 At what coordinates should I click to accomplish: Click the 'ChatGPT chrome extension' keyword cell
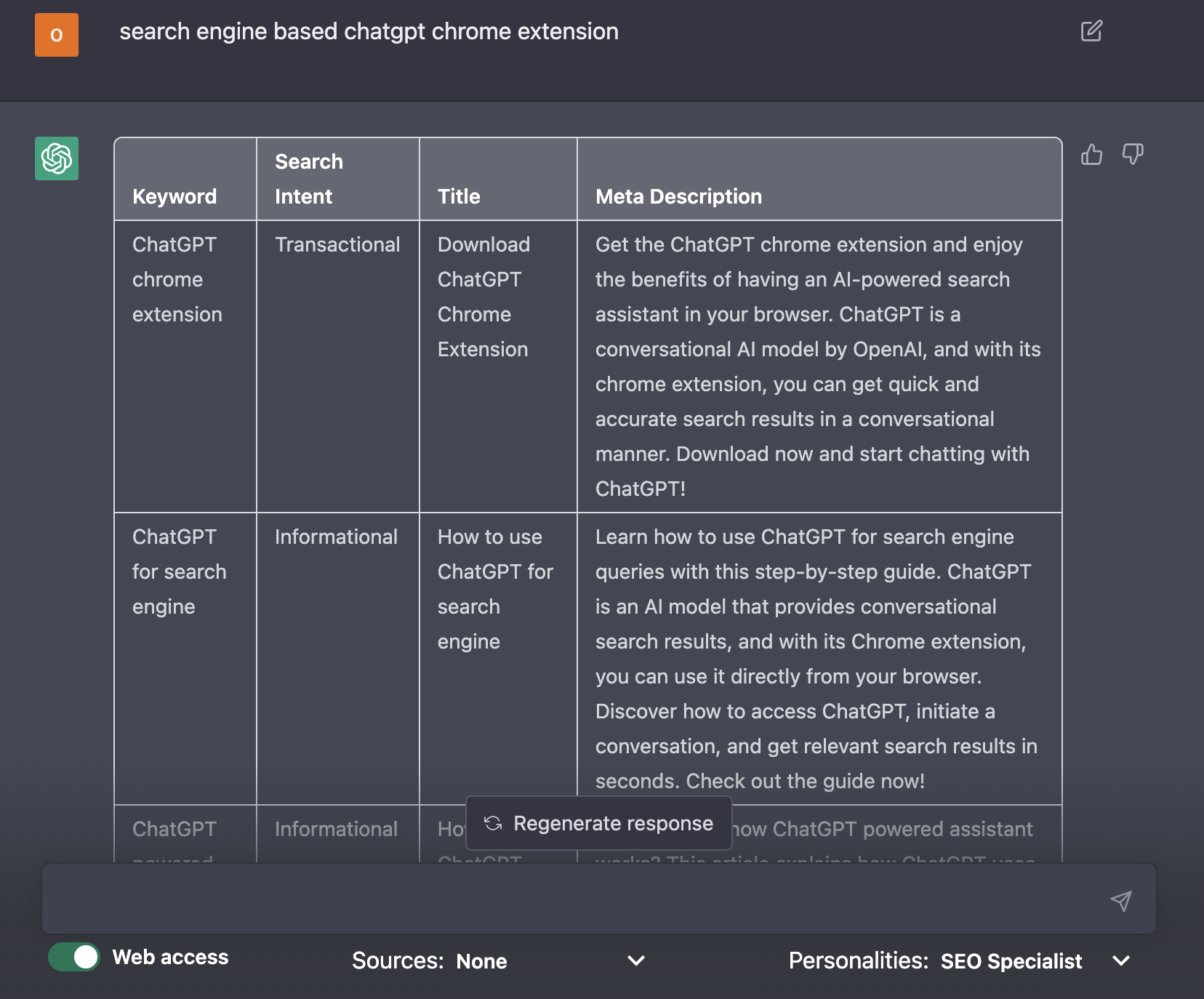[x=185, y=366]
